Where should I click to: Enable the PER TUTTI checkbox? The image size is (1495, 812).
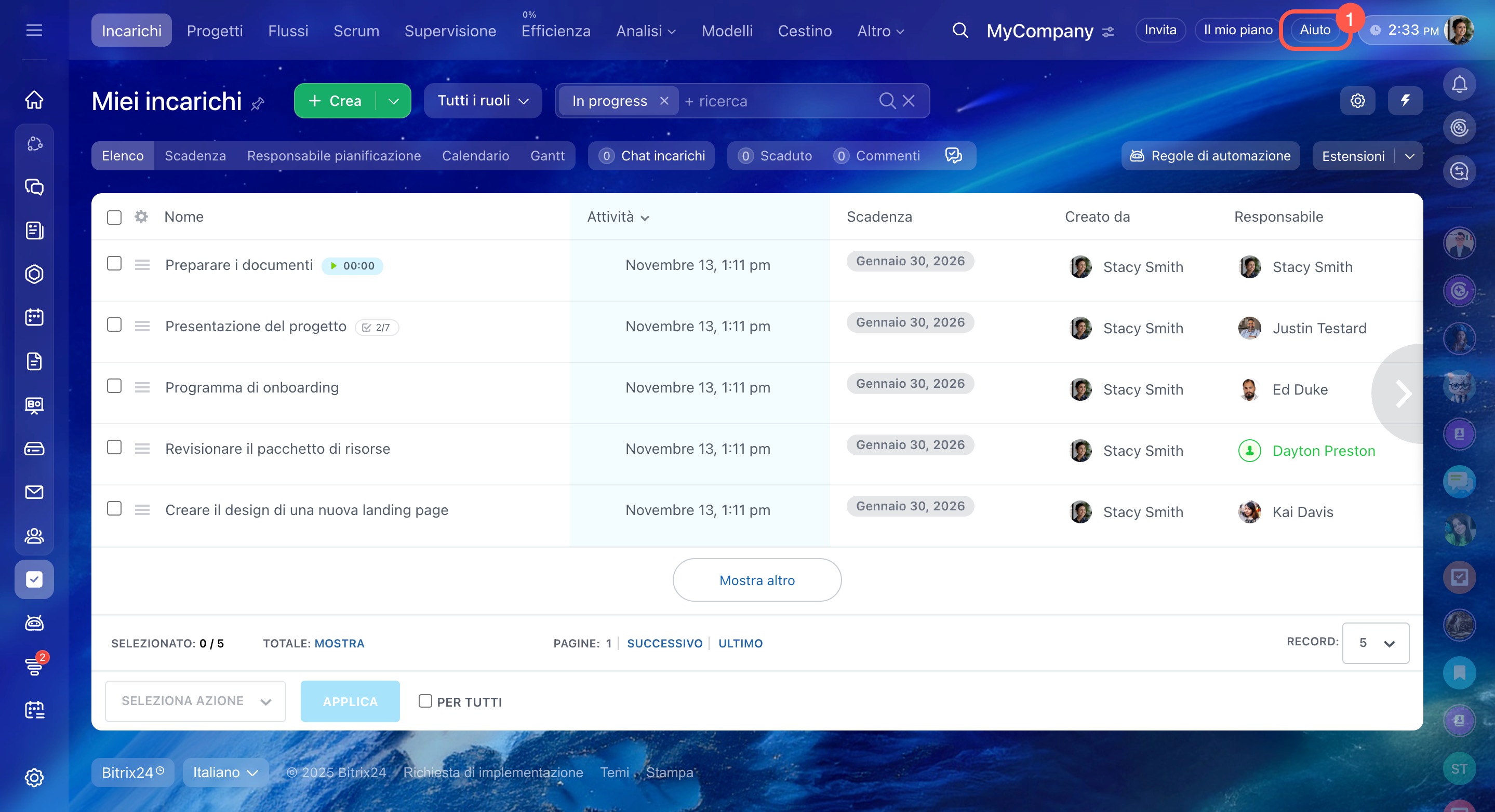point(425,701)
